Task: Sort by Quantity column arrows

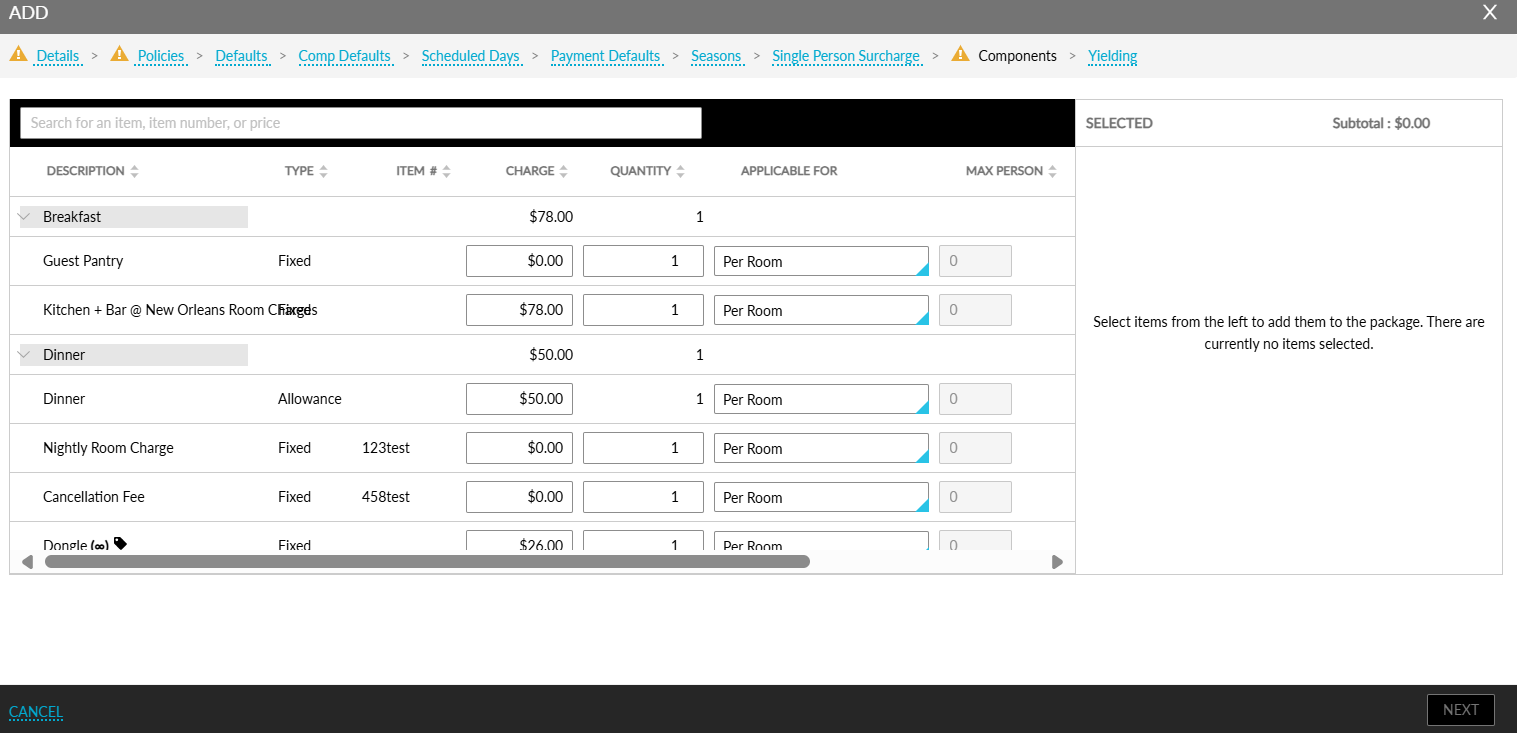Action: (x=680, y=172)
